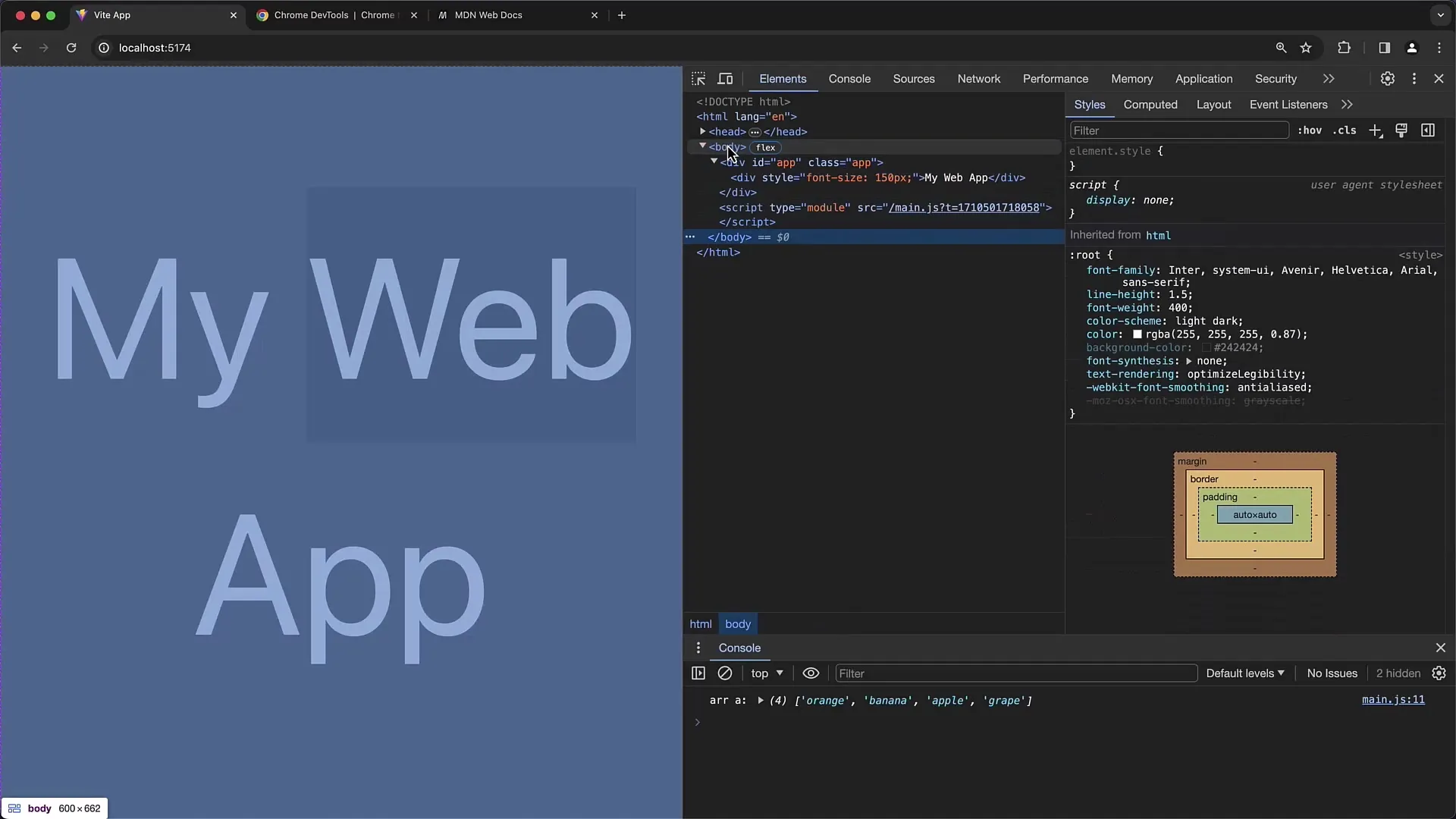This screenshot has width=1456, height=819.
Task: Open the #242424 background-color swatch
Action: [x=1206, y=348]
